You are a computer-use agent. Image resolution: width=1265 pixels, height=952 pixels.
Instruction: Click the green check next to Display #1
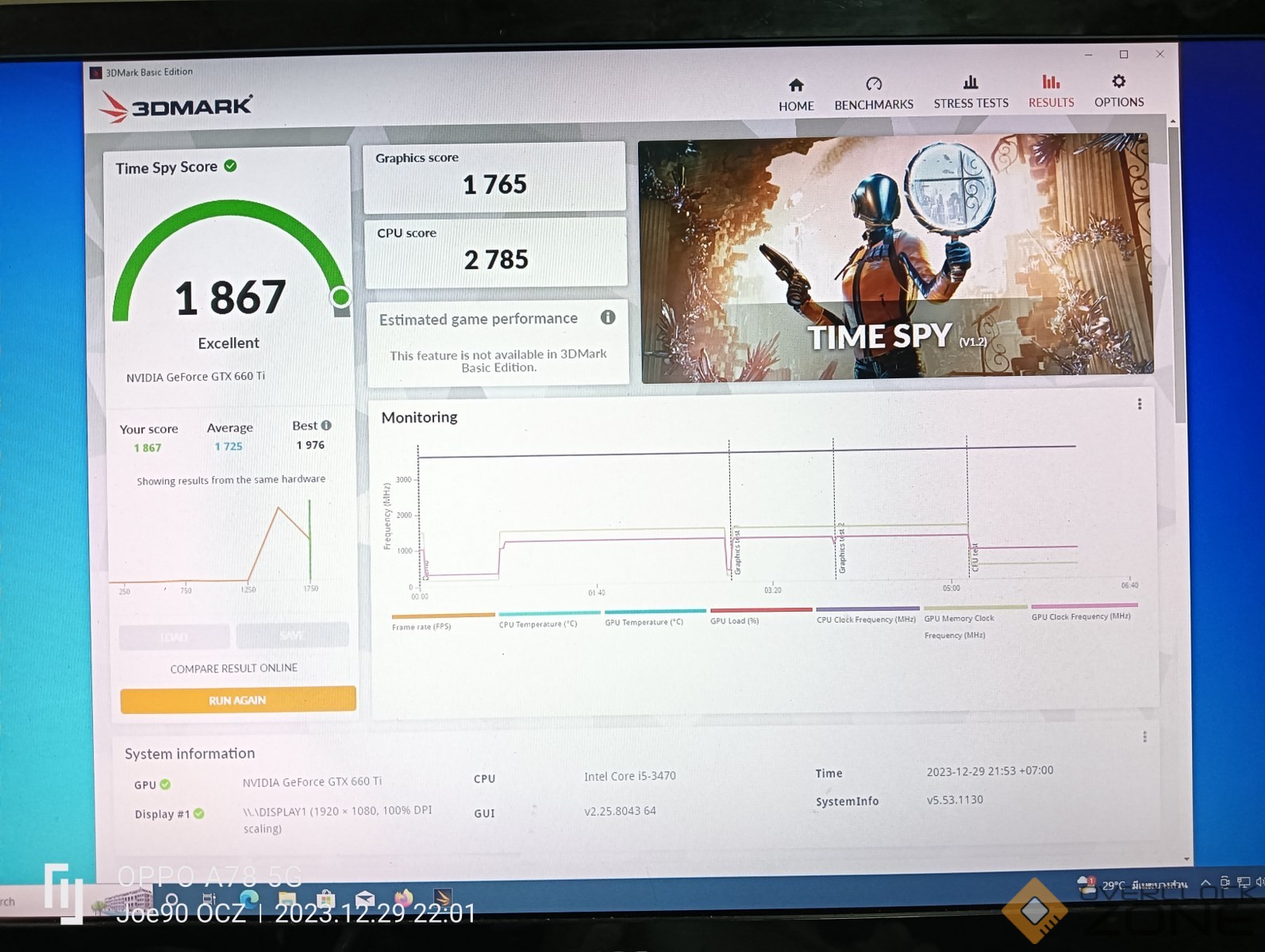click(x=199, y=813)
